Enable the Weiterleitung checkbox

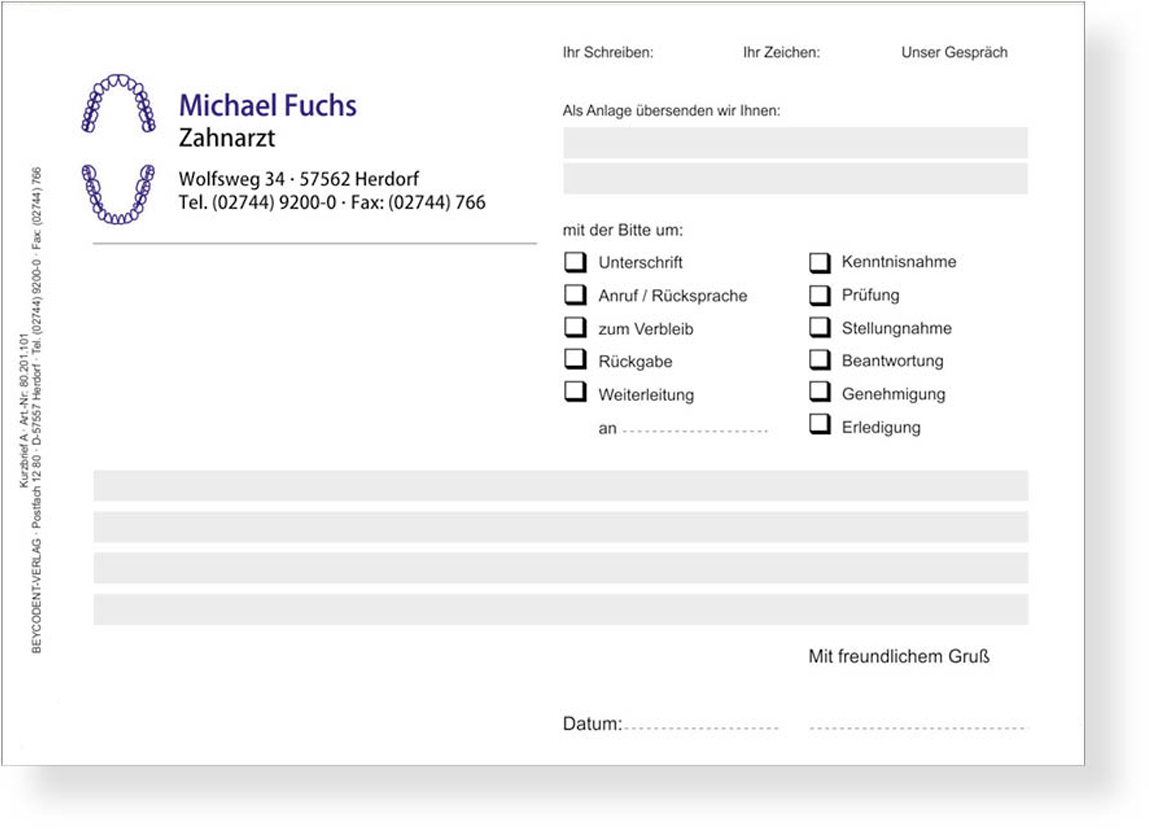coord(575,393)
